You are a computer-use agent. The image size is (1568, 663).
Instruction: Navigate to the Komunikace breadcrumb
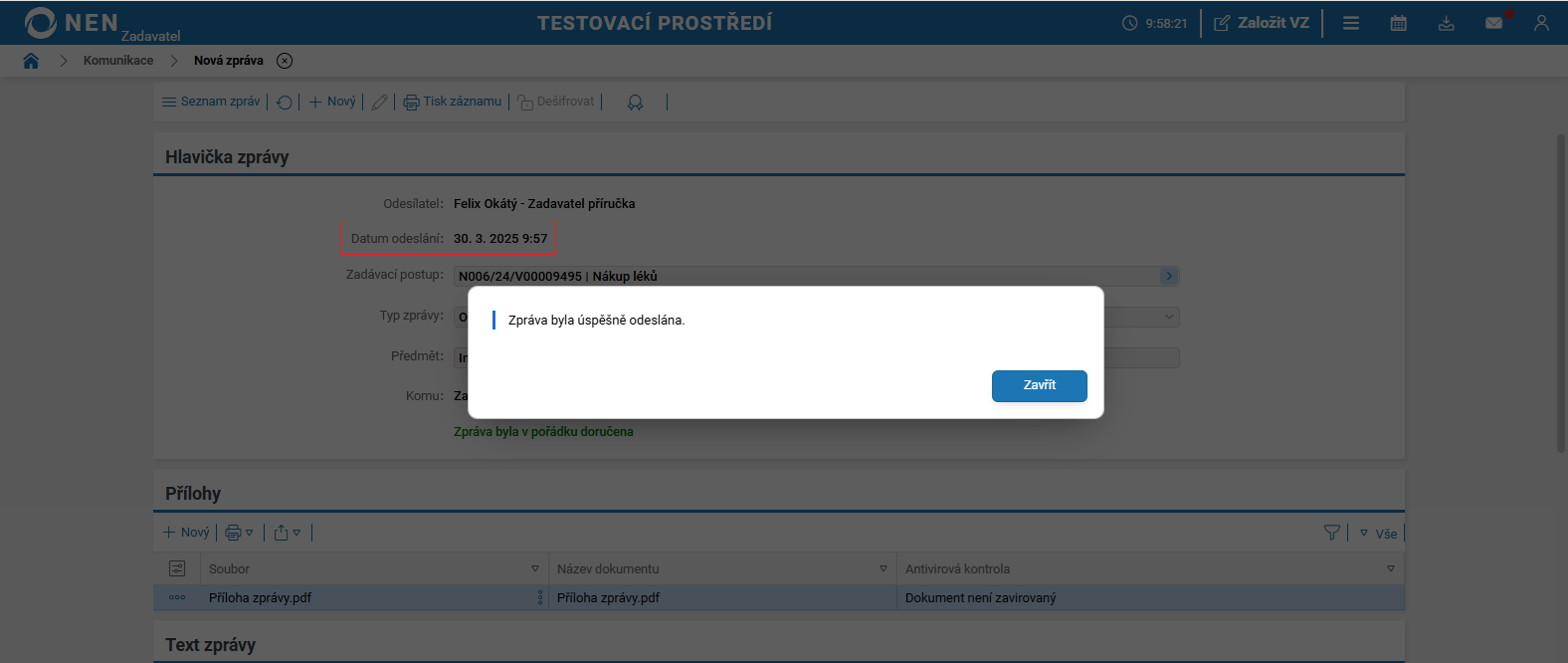coord(118,61)
